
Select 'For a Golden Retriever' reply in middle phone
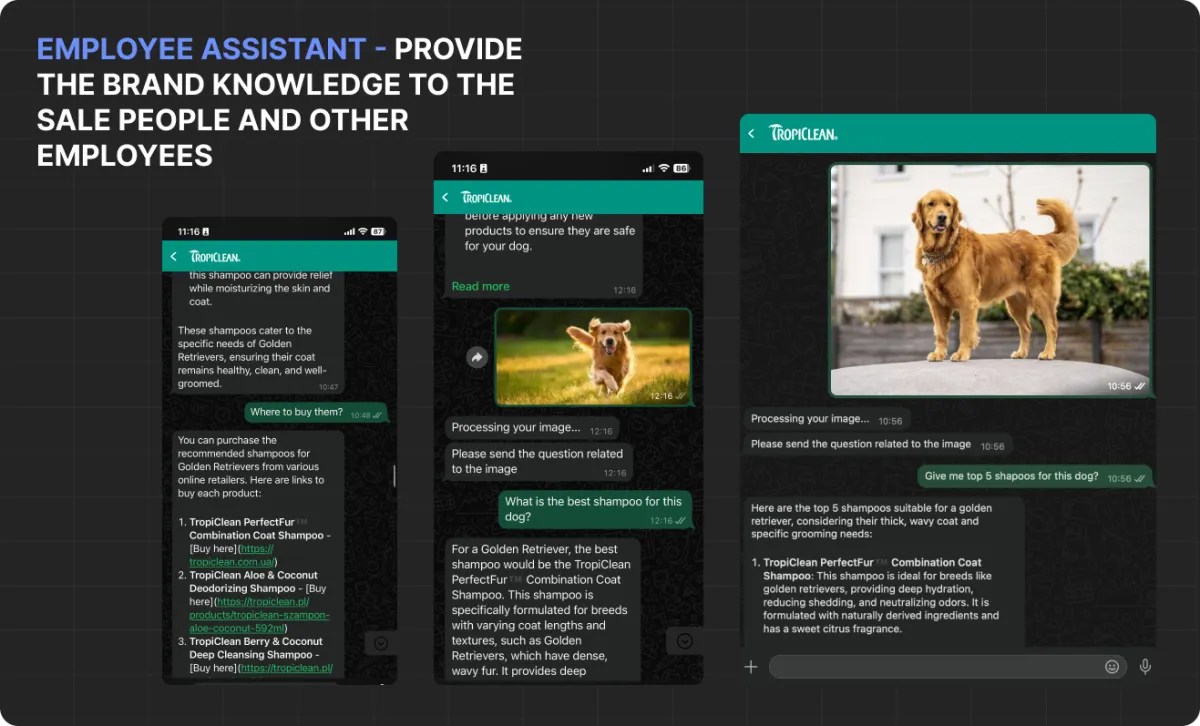point(543,610)
